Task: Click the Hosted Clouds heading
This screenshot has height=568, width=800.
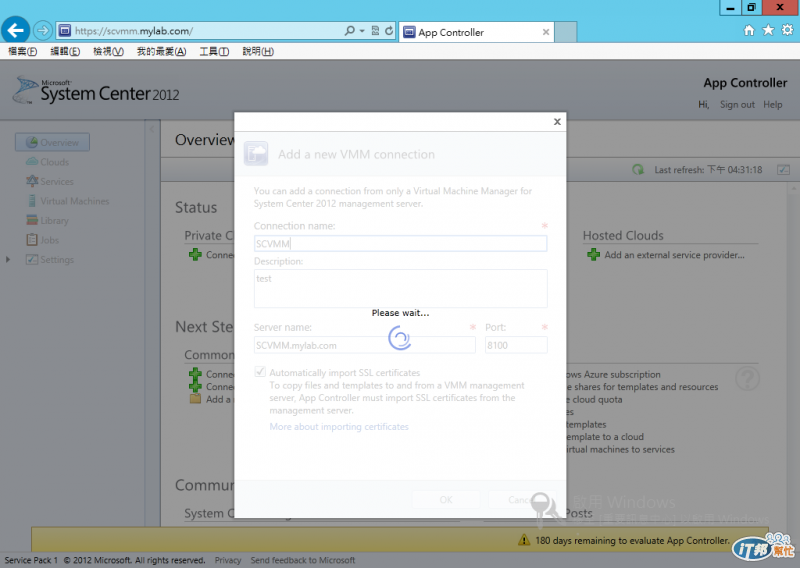Action: 623,235
